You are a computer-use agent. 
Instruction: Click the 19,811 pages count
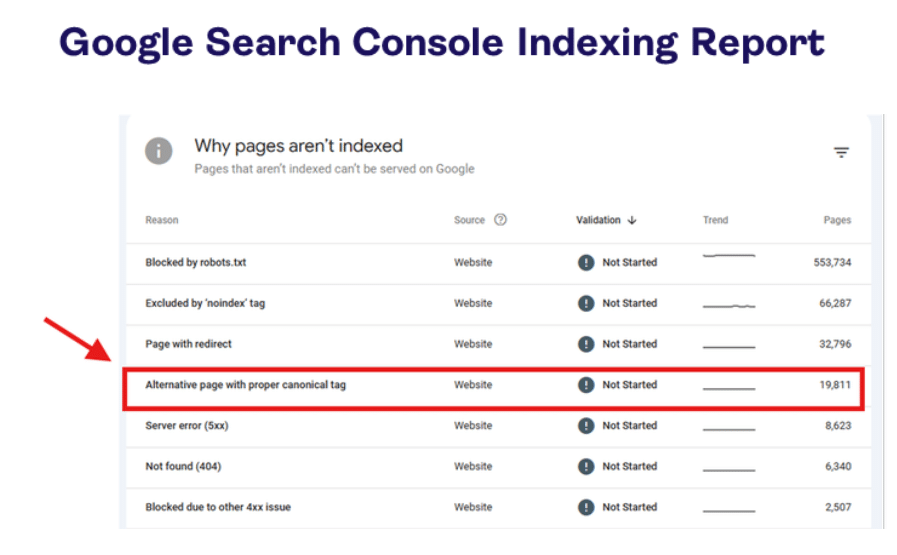(x=835, y=385)
